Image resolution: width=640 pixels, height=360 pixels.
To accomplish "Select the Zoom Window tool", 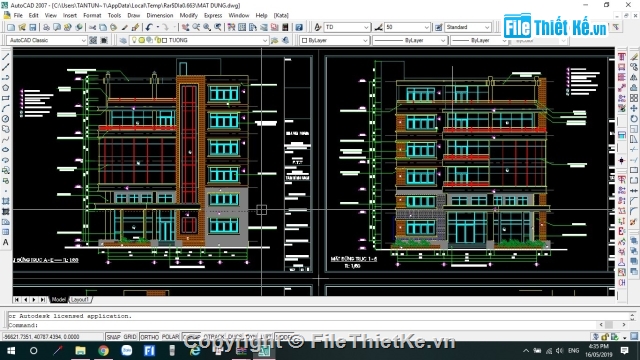I will (207, 27).
